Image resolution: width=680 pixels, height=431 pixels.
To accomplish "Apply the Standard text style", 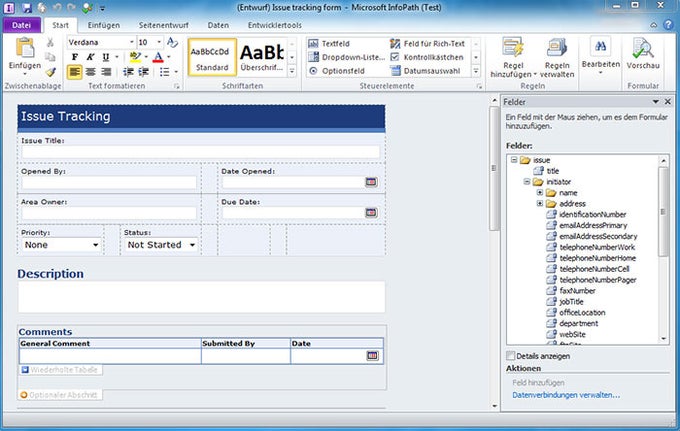I will [x=212, y=57].
